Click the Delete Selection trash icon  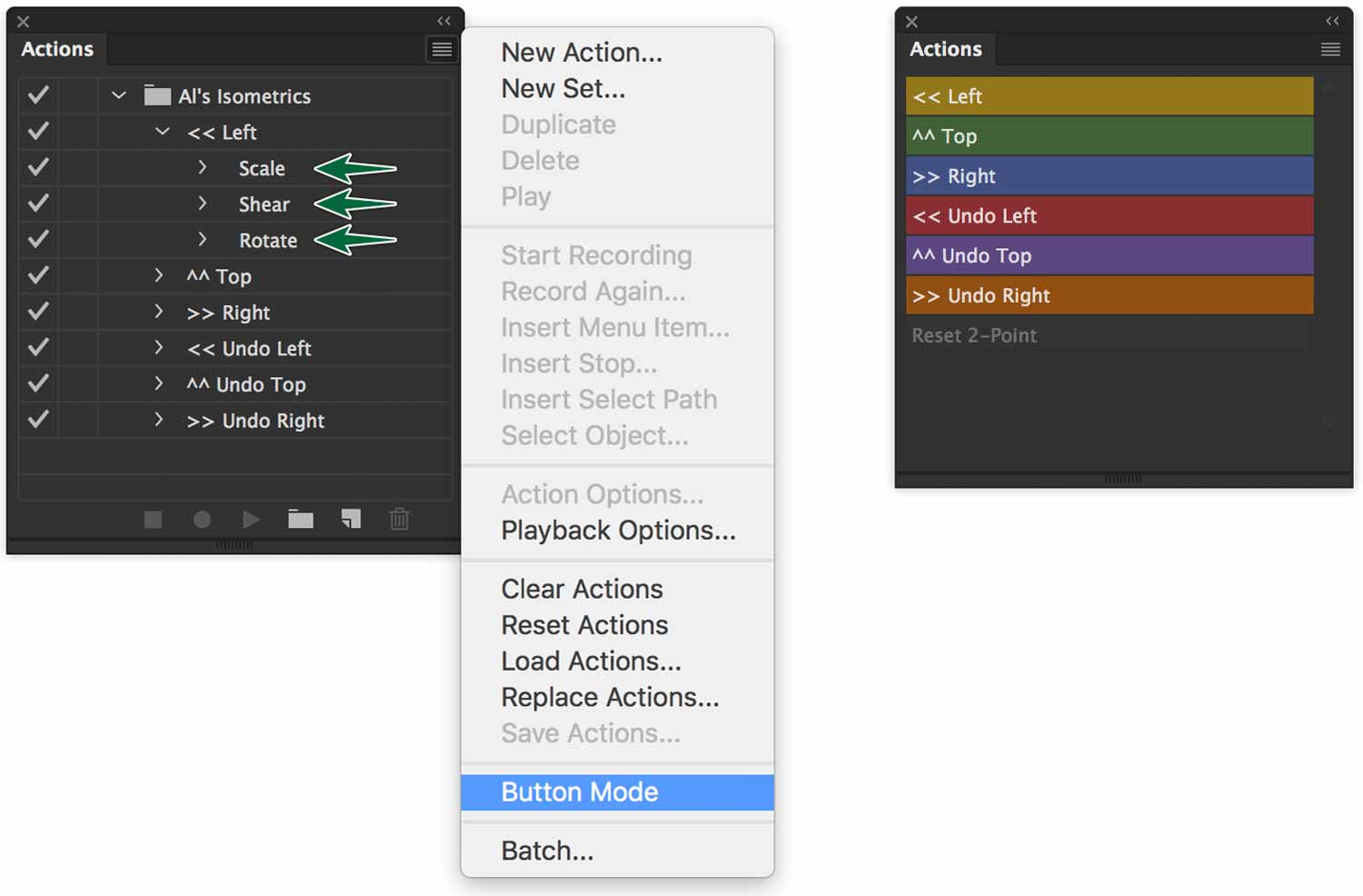400,519
